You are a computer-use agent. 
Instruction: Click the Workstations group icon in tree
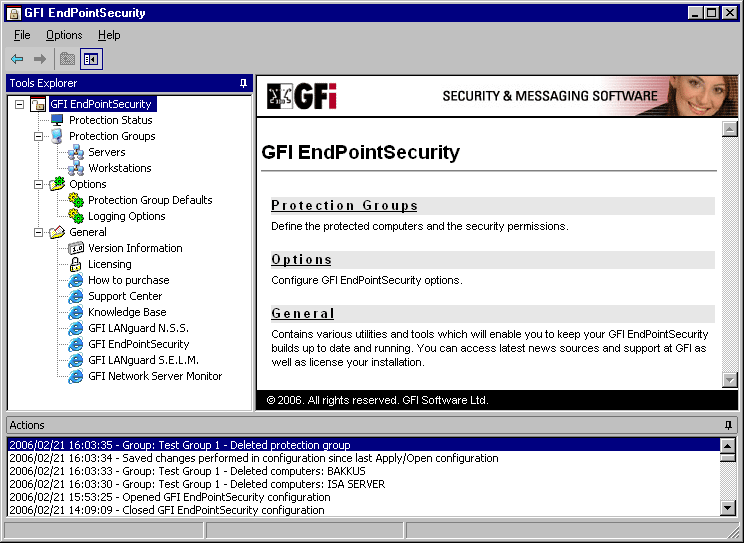coord(76,168)
